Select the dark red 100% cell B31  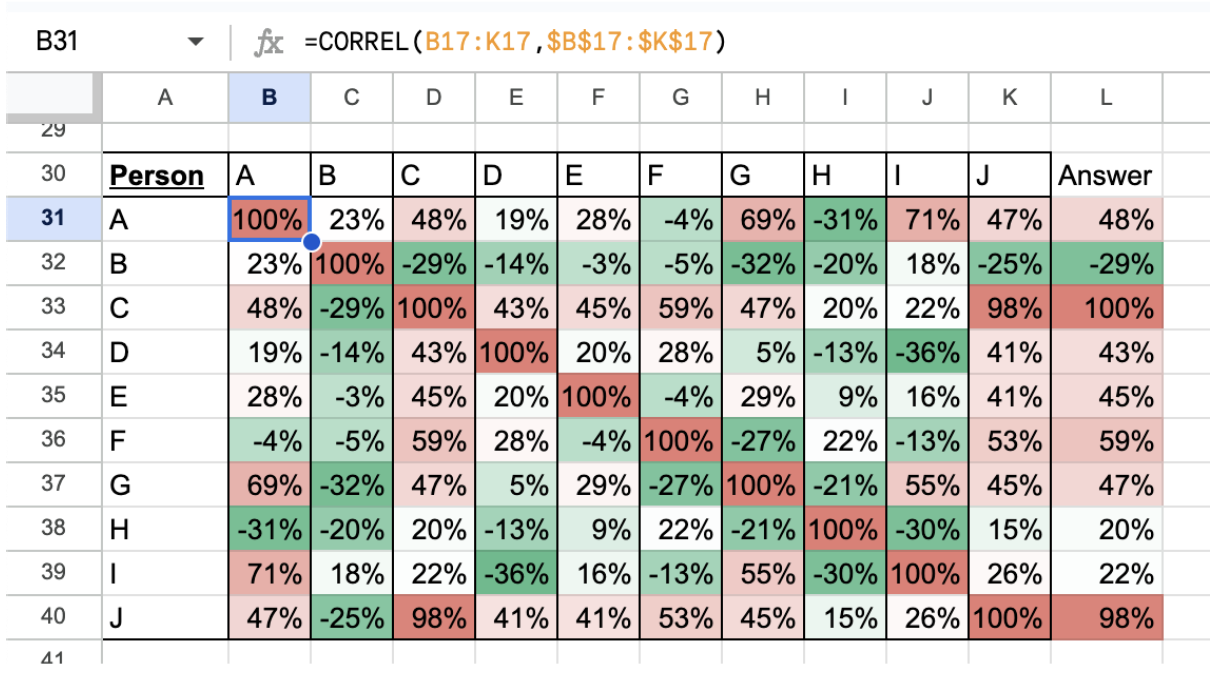(269, 219)
